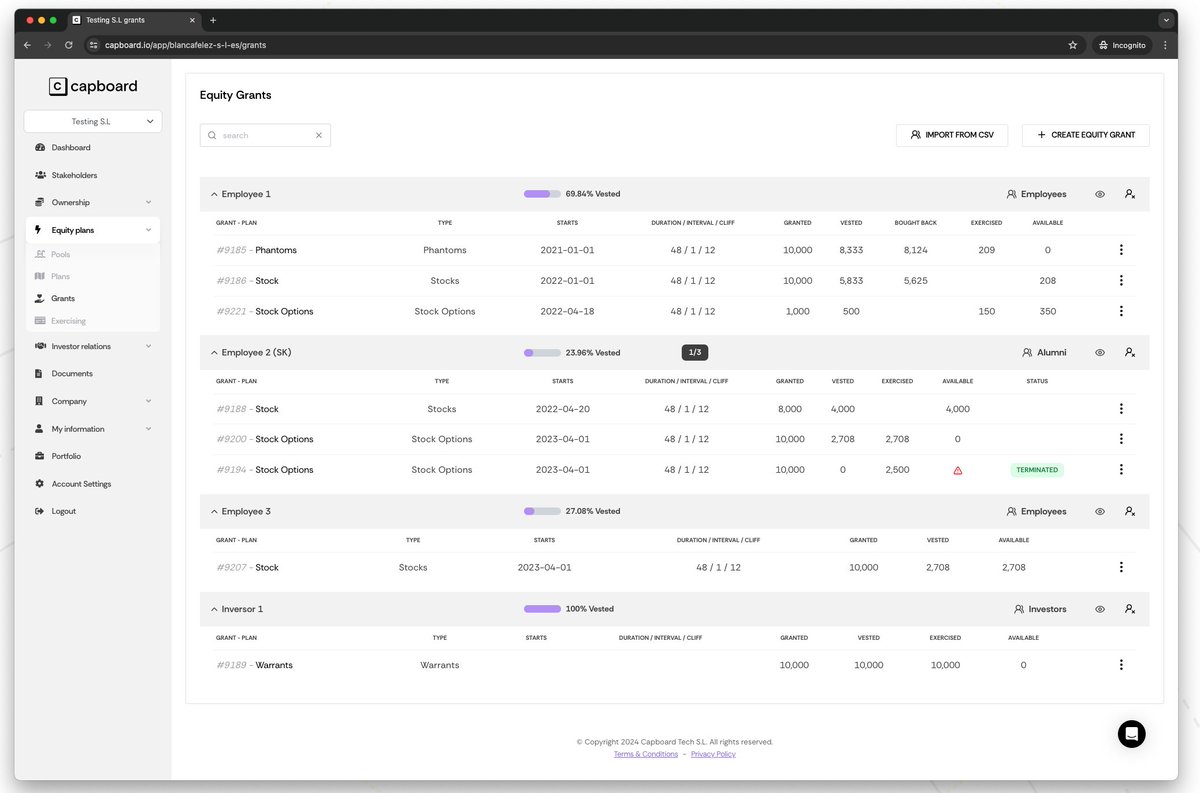
Task: Collapse the Equity plans sidebar menu
Action: tap(92, 230)
